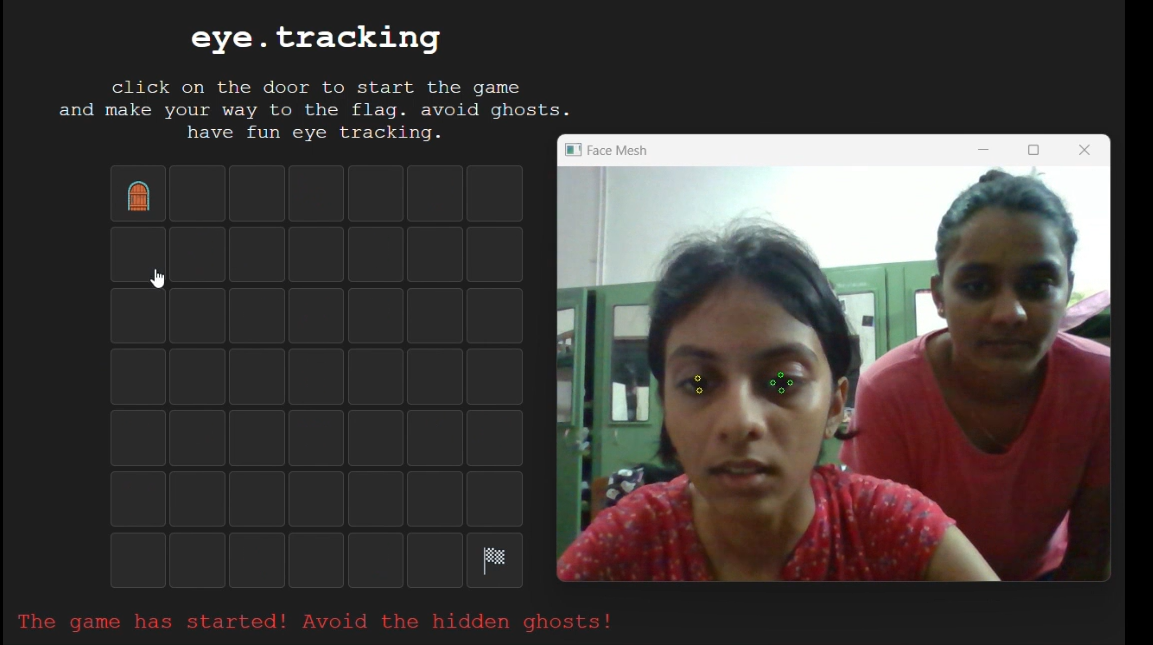Click the bottom-left corner cell of the grid
This screenshot has height=645, width=1153.
138,560
